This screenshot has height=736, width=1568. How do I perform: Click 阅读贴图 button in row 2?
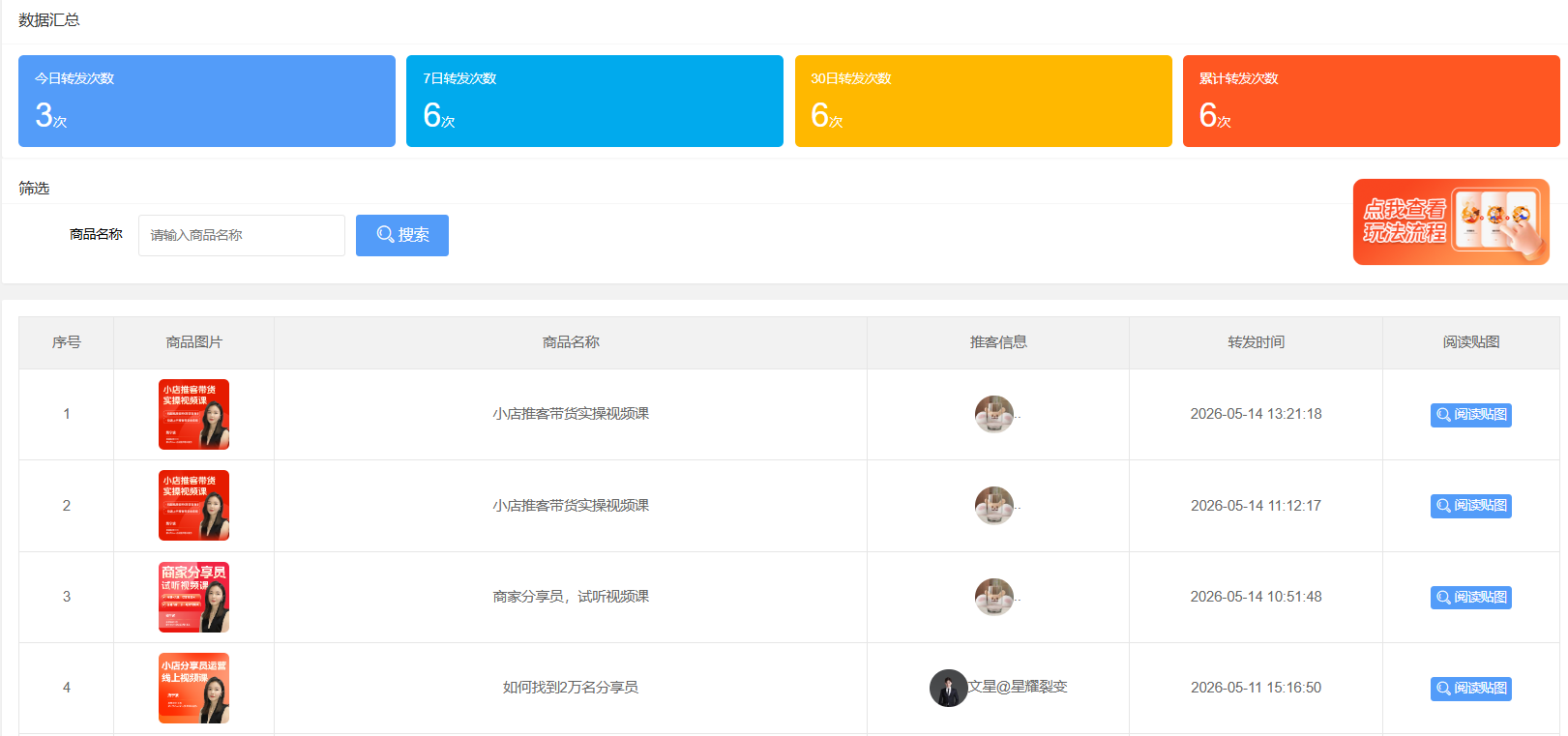tap(1470, 506)
